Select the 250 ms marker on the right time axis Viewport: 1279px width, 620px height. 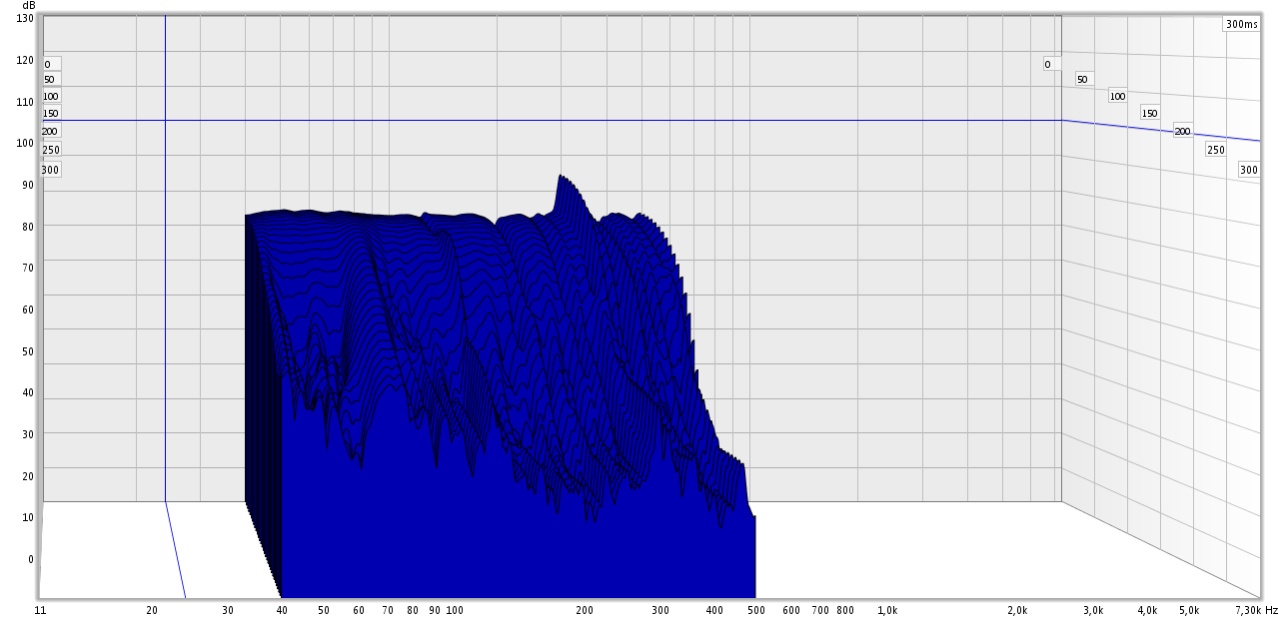pos(1215,150)
